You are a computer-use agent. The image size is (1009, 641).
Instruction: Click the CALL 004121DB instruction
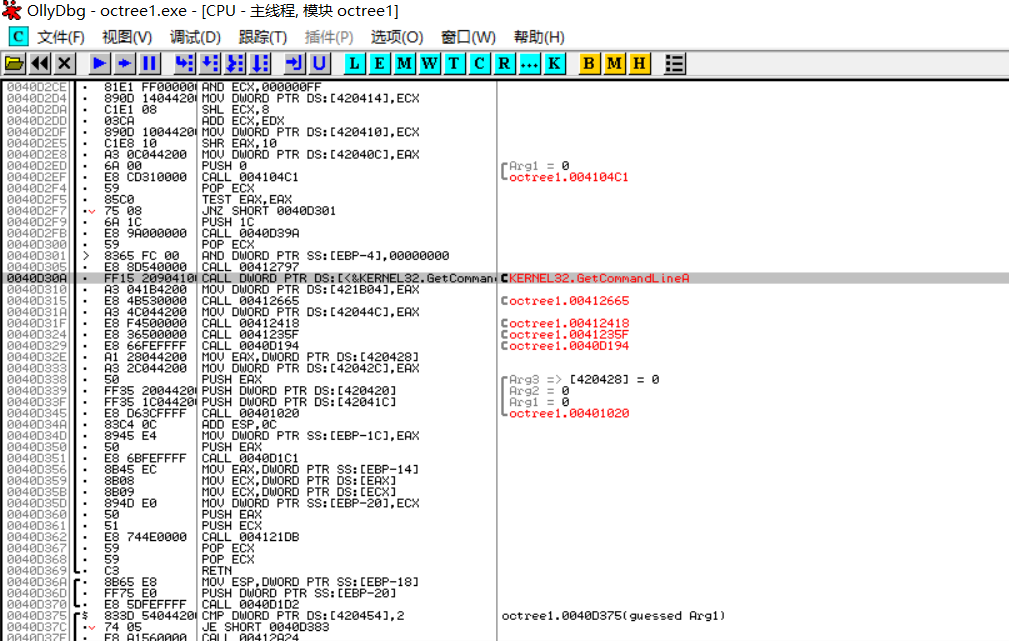(x=250, y=537)
